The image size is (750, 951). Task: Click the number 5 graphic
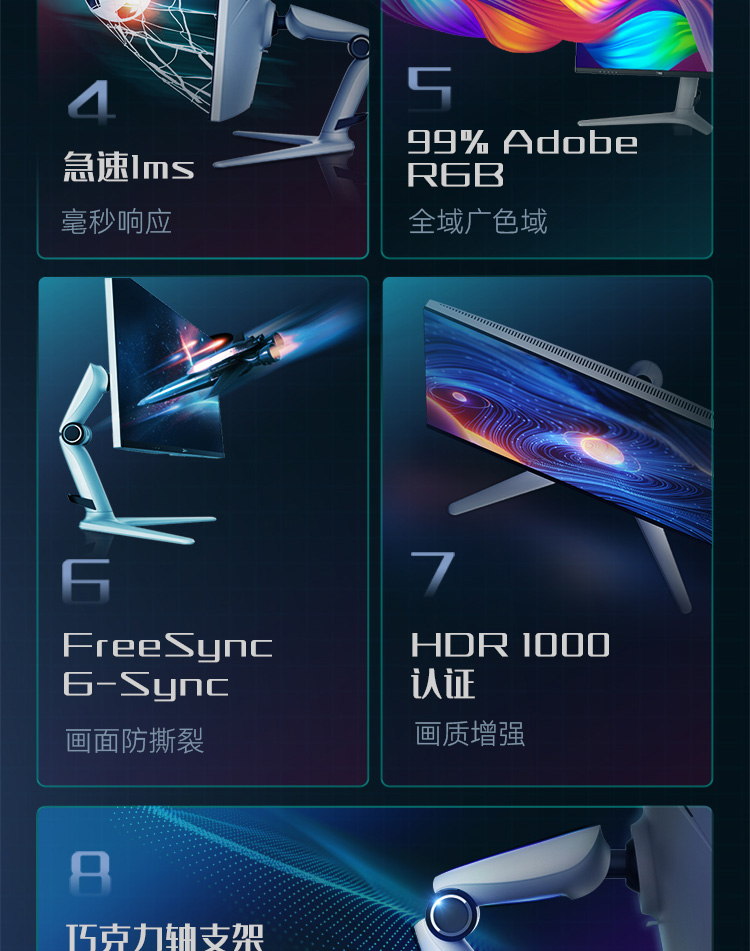click(x=430, y=89)
